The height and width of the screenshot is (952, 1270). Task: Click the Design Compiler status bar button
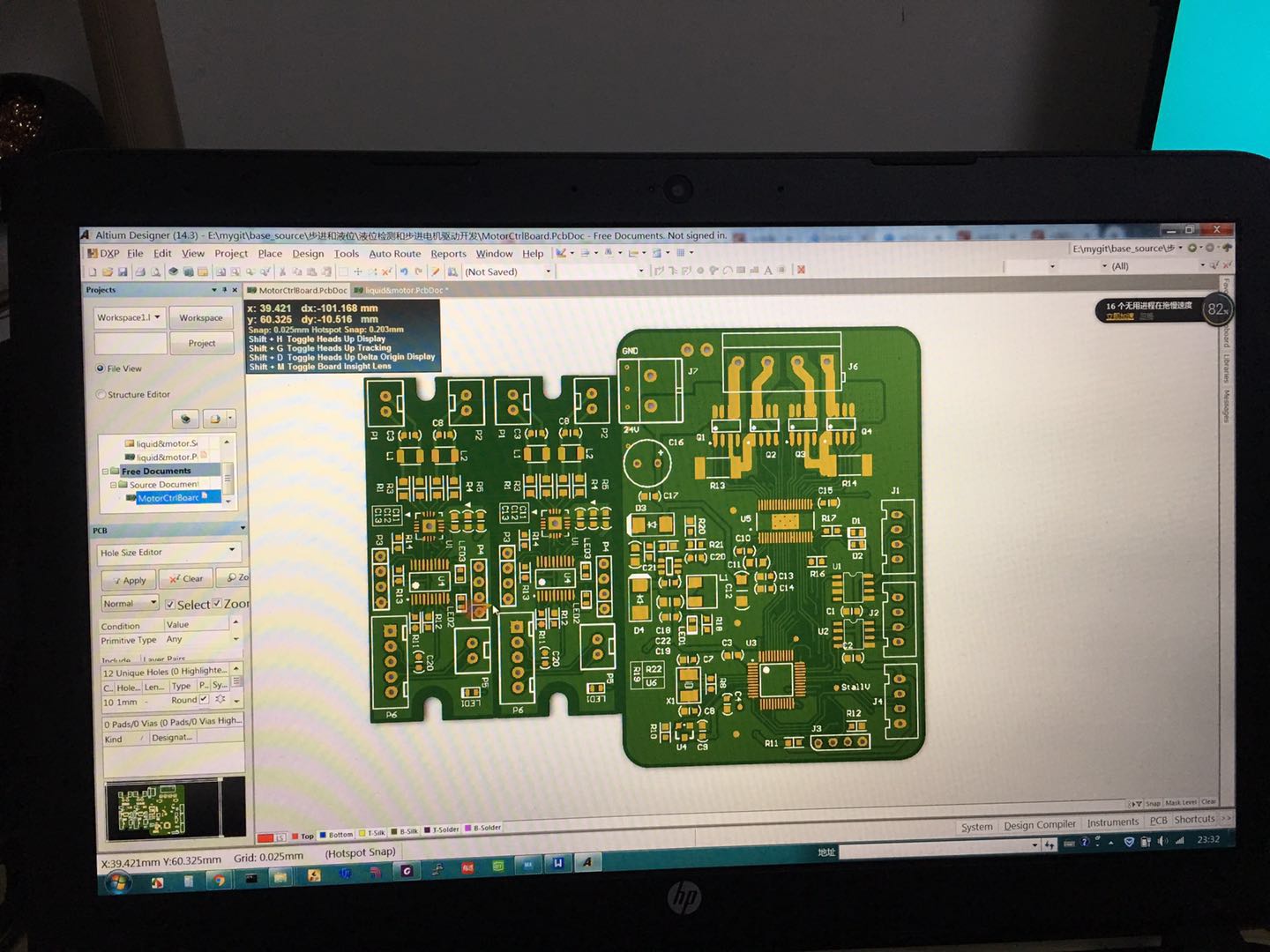pos(1039,825)
